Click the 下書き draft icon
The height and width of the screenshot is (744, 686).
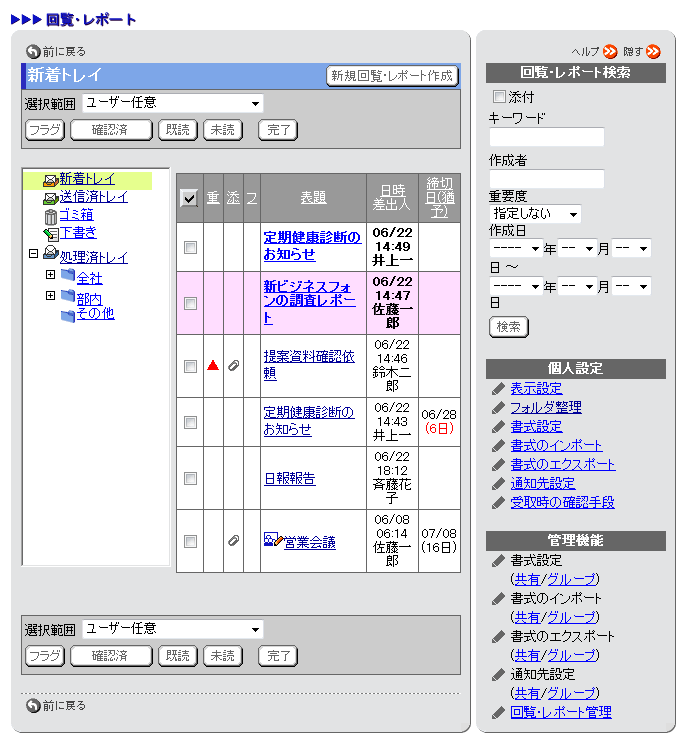(x=50, y=234)
